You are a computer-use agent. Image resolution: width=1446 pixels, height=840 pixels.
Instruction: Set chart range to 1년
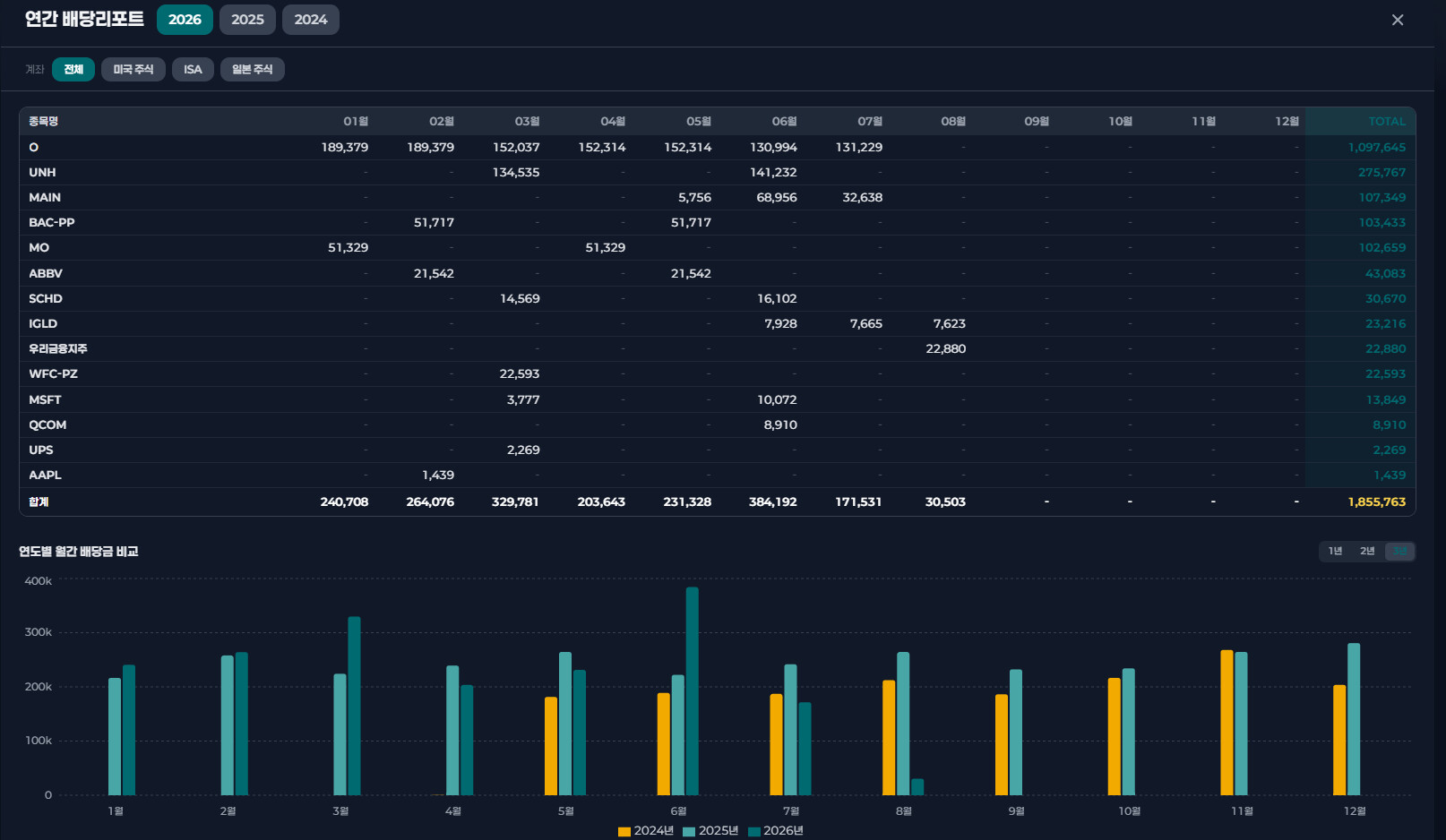[1335, 551]
